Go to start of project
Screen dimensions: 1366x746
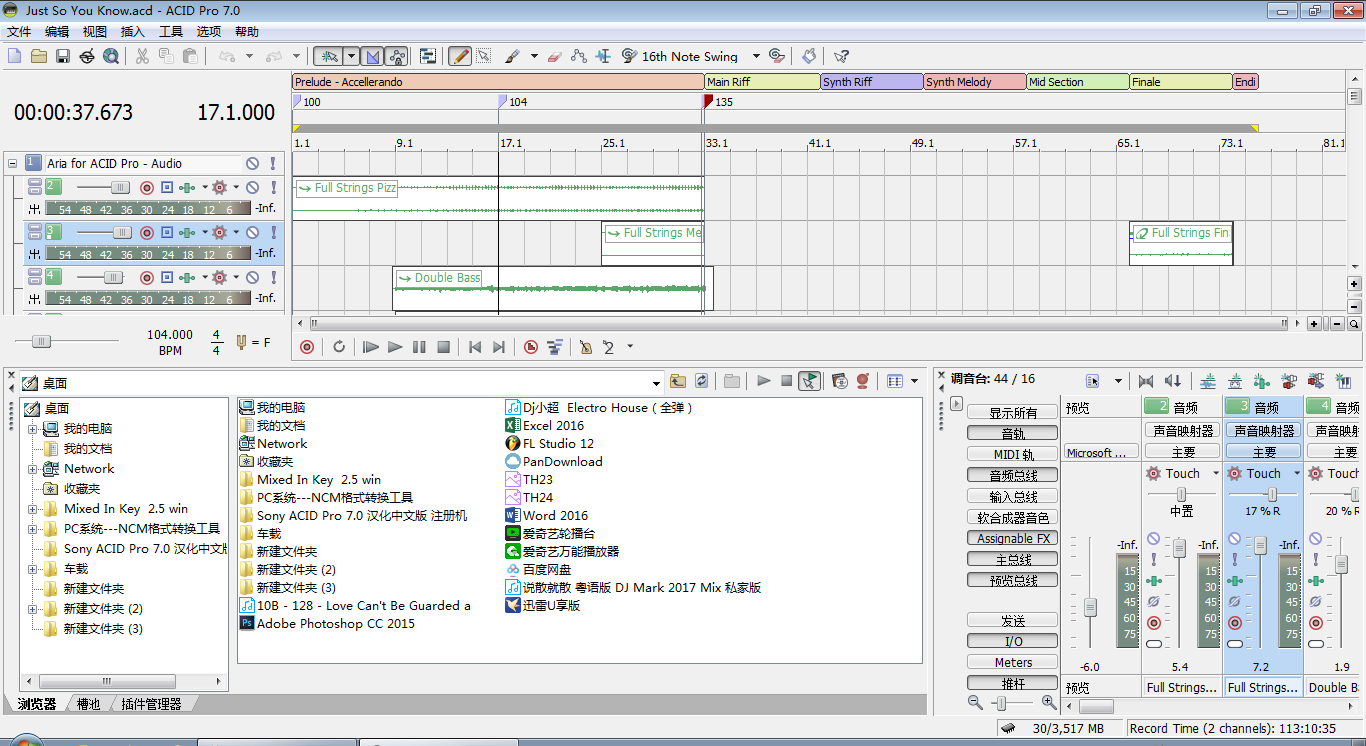[475, 347]
